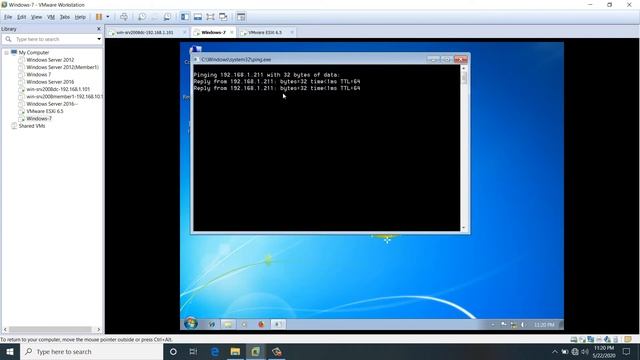Toggle the thumbnail bar toolbar icon
This screenshot has width=640, height=360.
pyautogui.click(x=198, y=17)
